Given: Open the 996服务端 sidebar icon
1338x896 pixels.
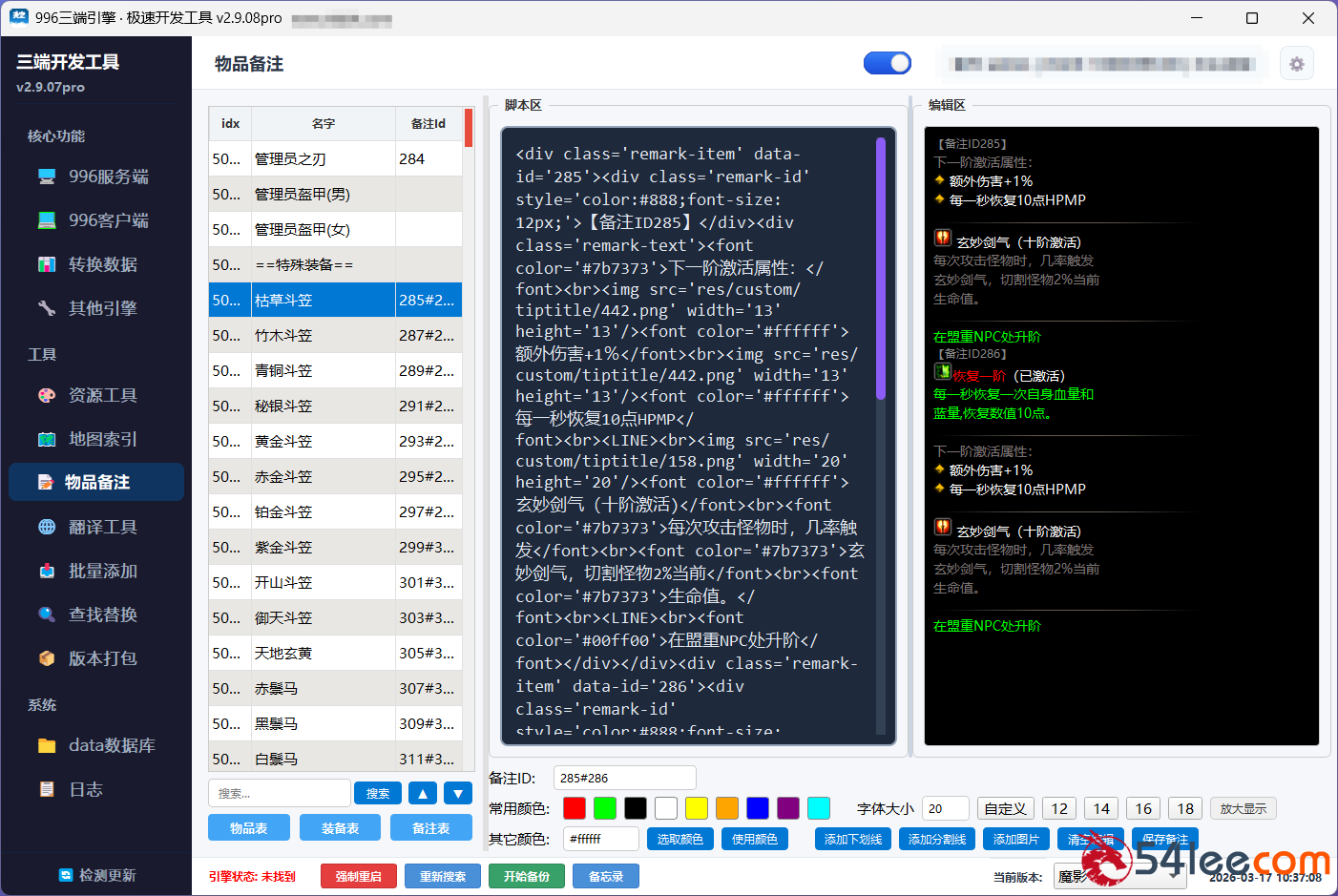Looking at the screenshot, I should tap(47, 177).
